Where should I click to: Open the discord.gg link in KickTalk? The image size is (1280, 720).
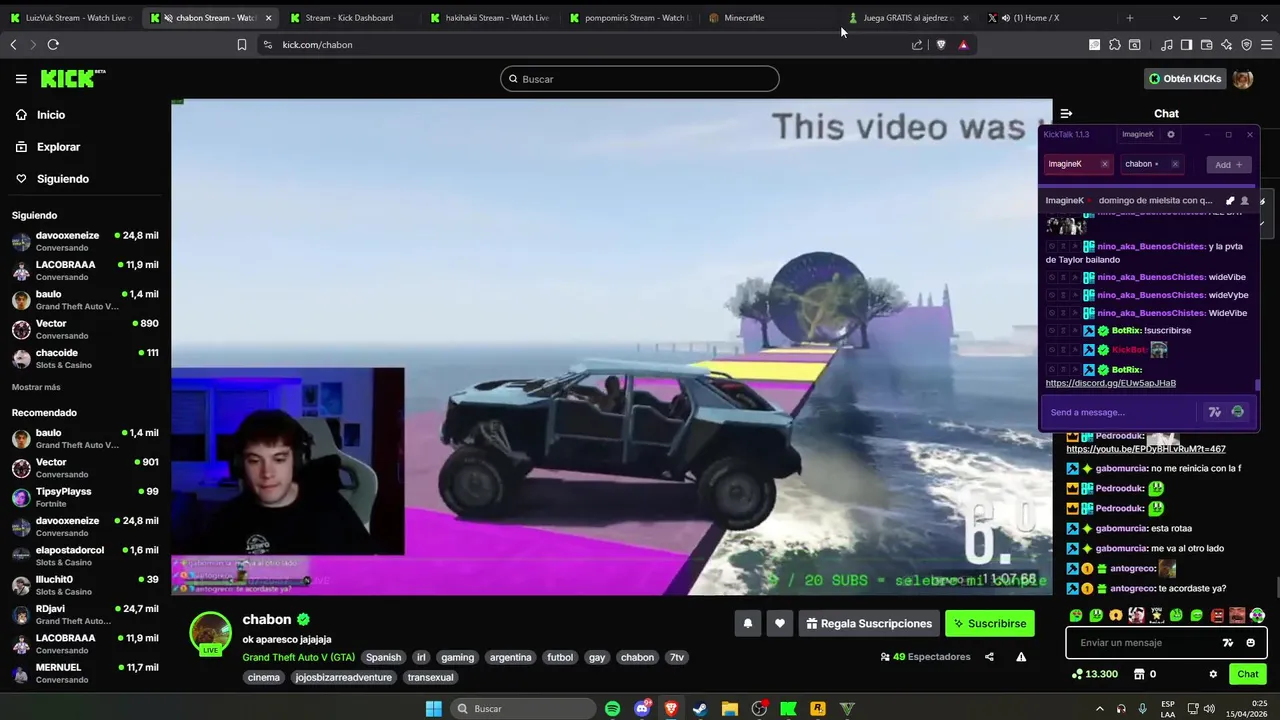(x=1110, y=383)
